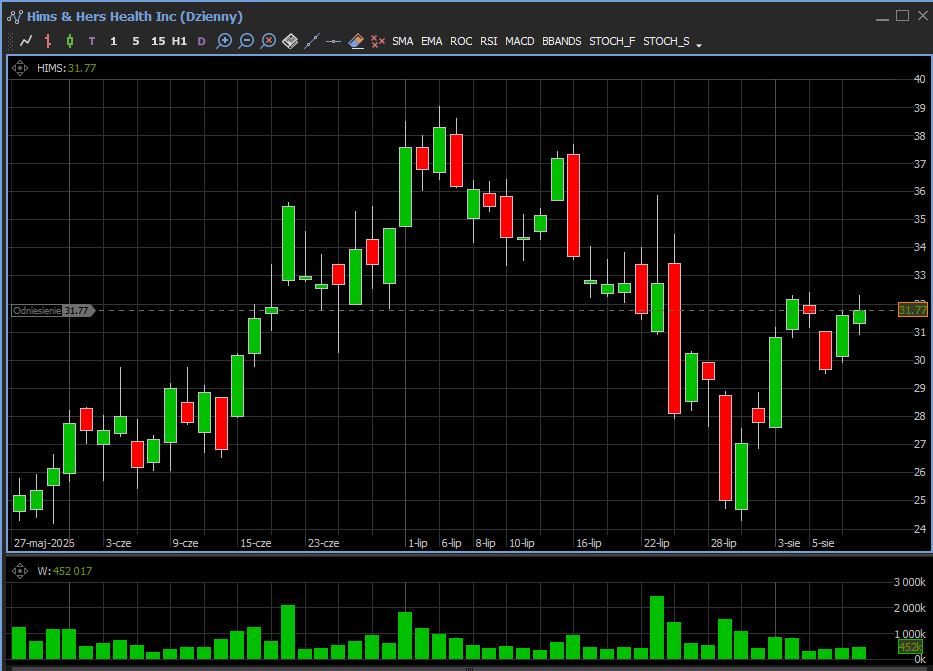This screenshot has width=933, height=671.
Task: Add the BBANDS indicator
Action: click(562, 41)
